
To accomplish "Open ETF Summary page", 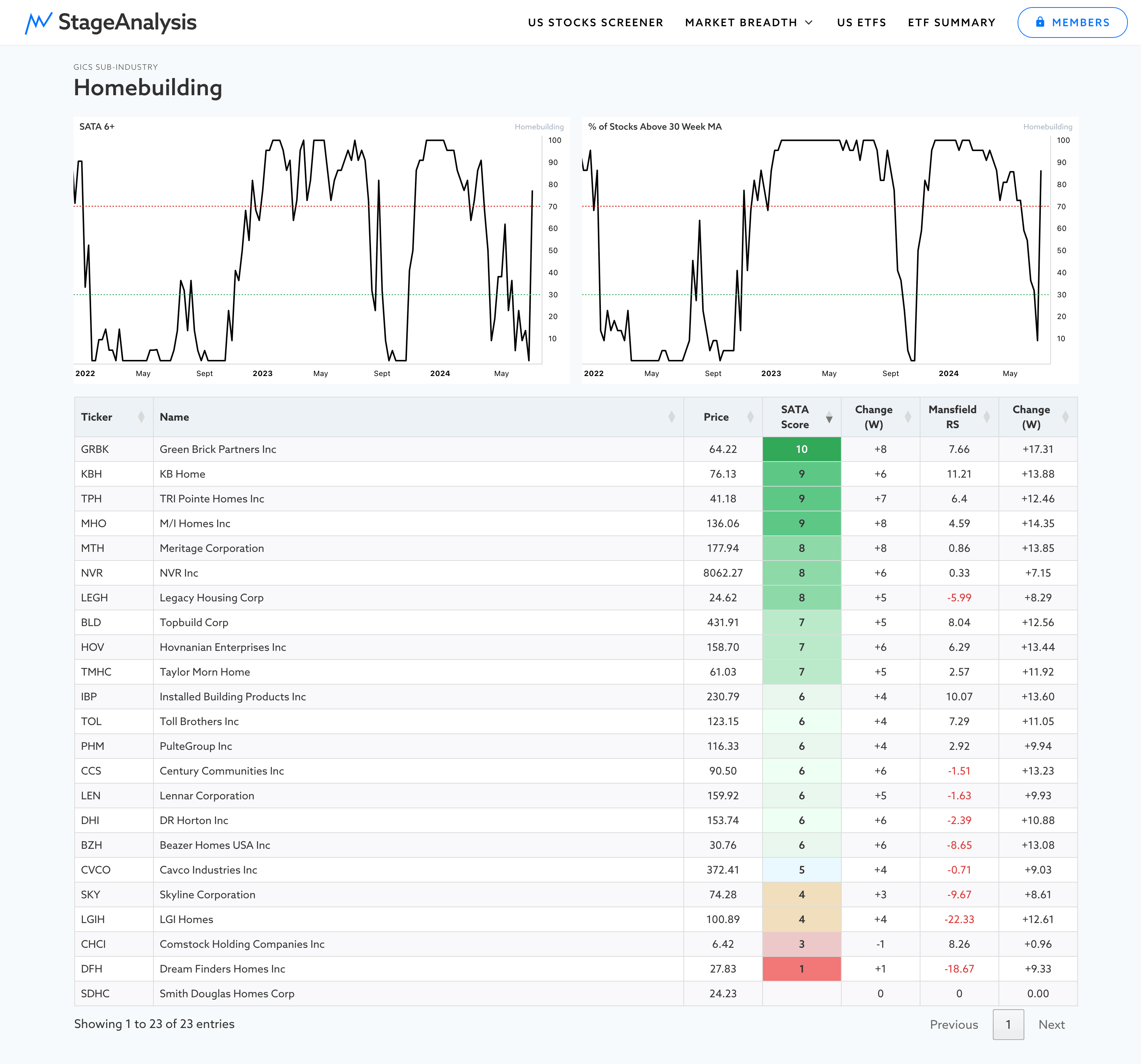I will pyautogui.click(x=951, y=22).
